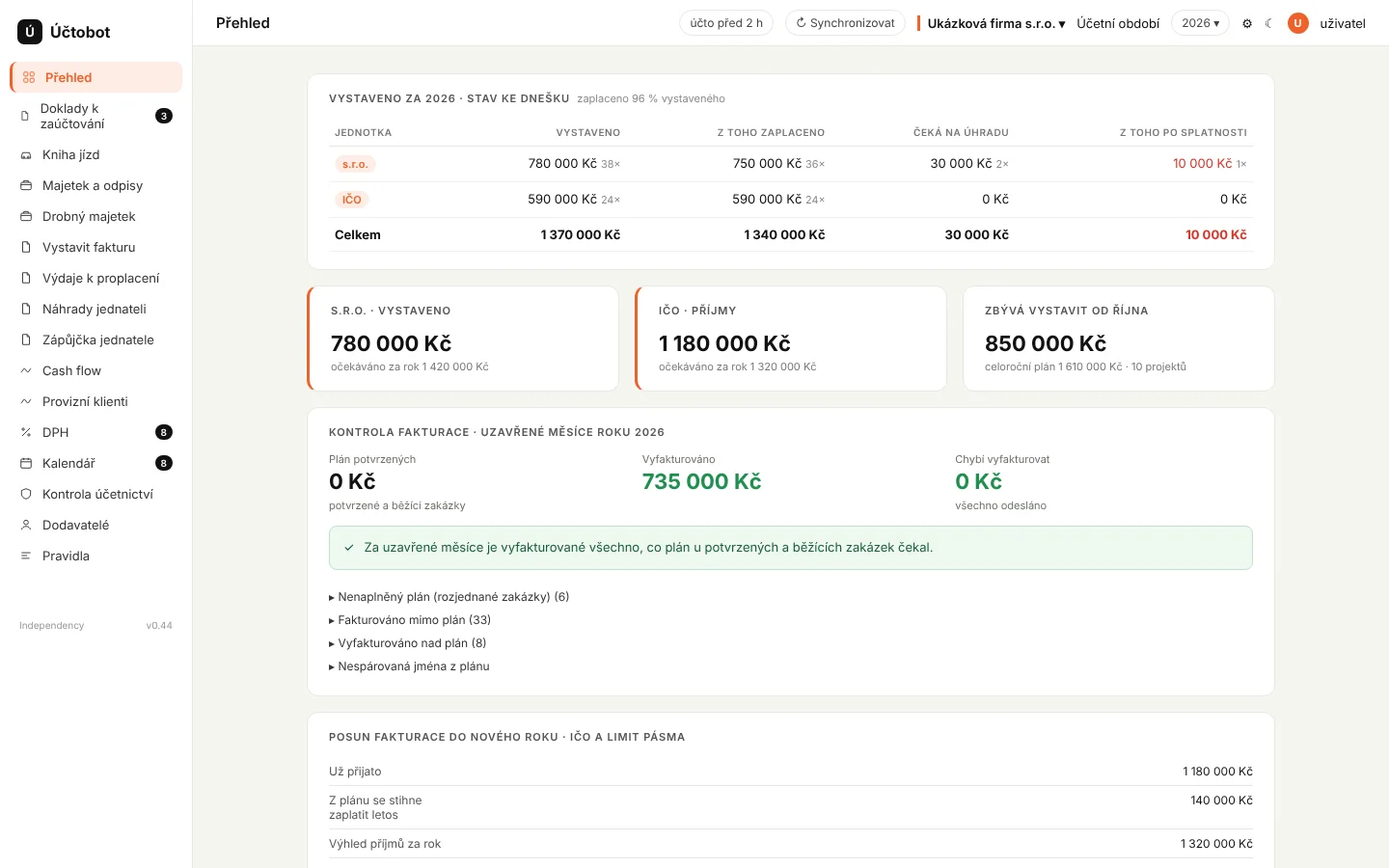1389x868 pixels.
Task: Expand Nenaplněný plán (rozjednané zakázky) section
Action: point(449,597)
